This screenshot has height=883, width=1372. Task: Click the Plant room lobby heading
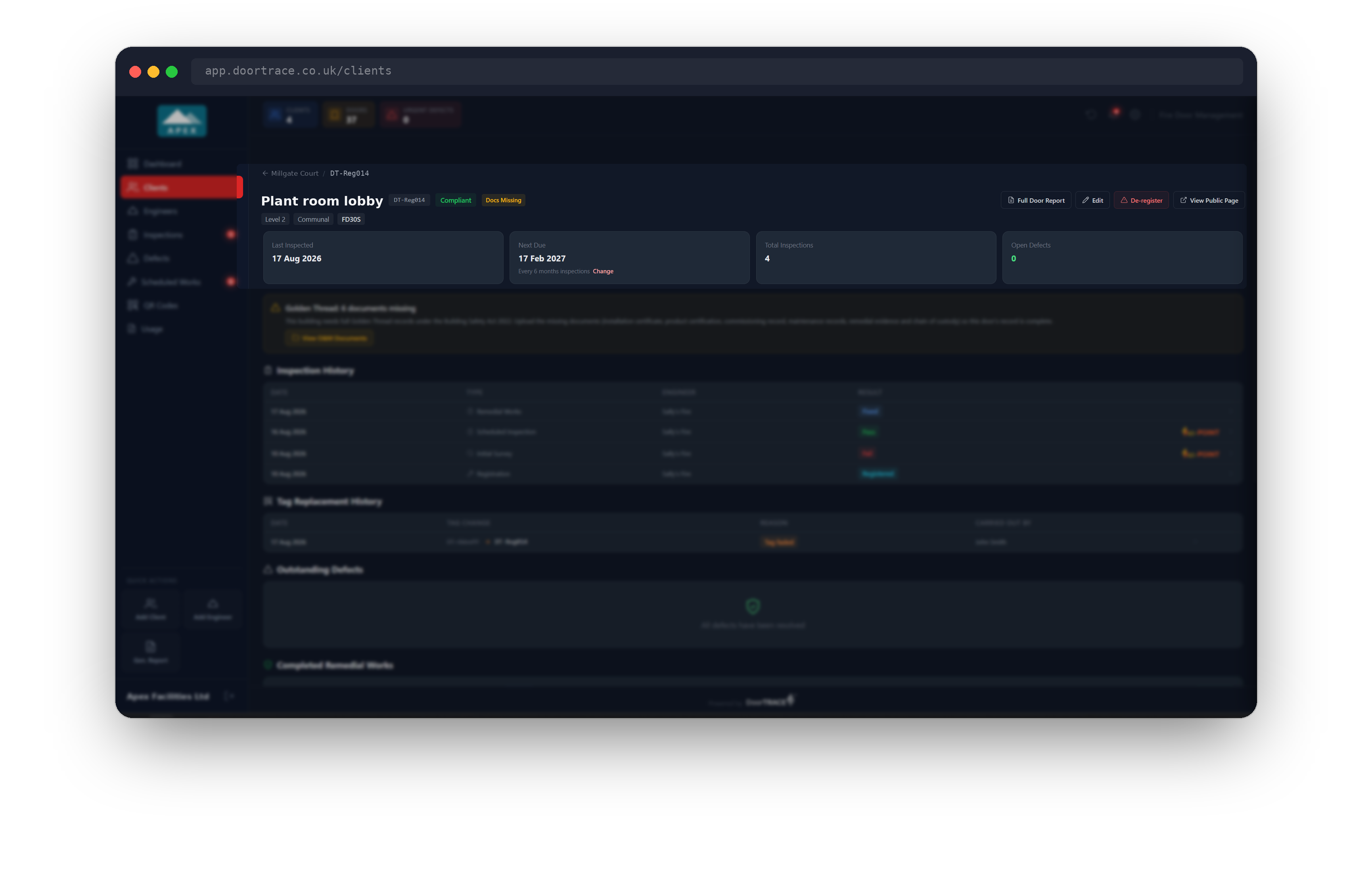click(322, 201)
